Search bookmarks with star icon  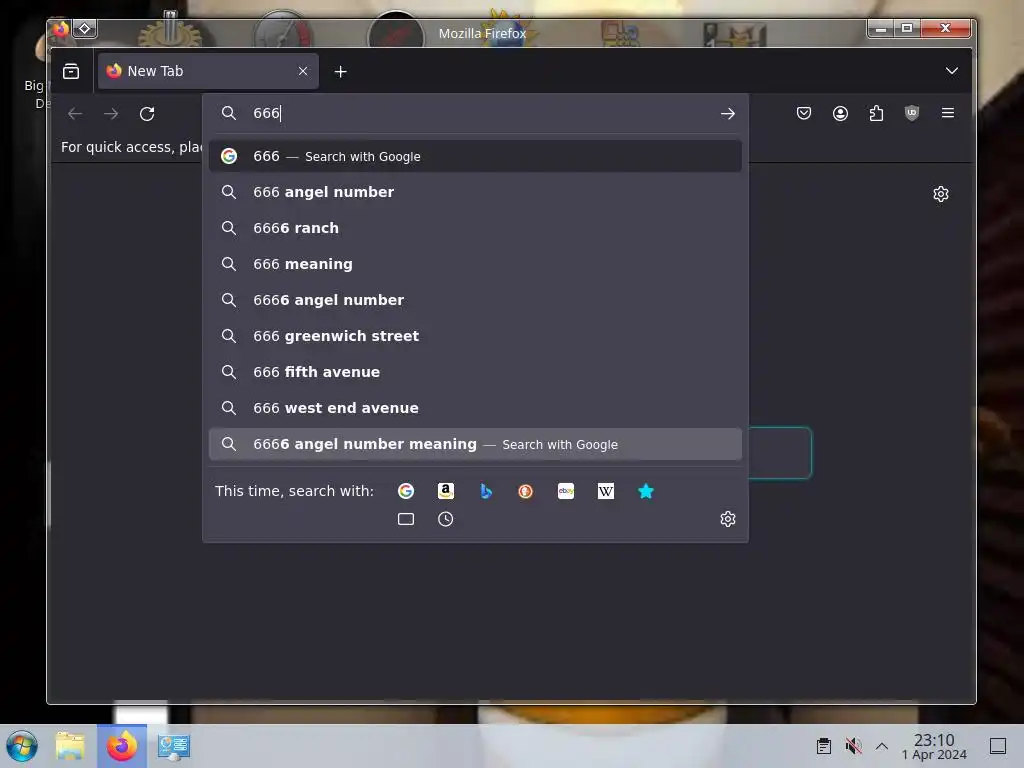click(645, 491)
